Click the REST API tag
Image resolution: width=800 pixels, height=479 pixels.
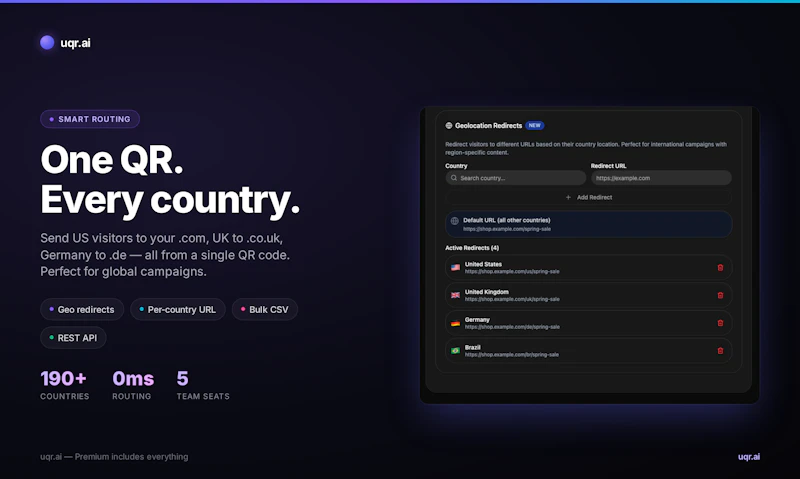tap(73, 338)
